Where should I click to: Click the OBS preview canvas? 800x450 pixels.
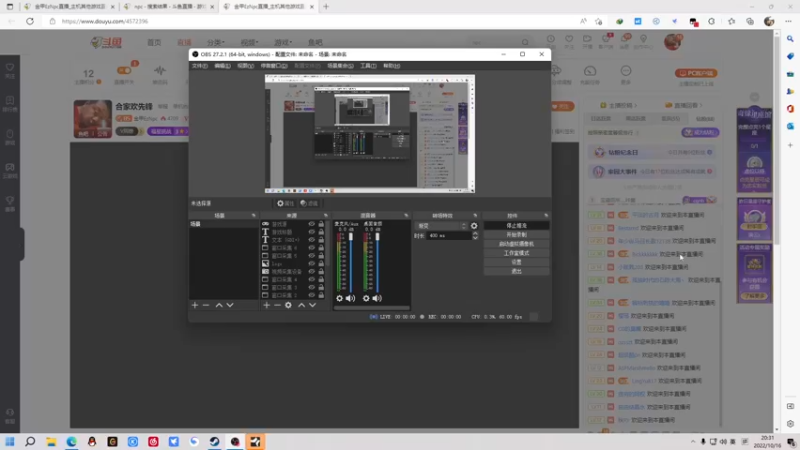point(370,134)
